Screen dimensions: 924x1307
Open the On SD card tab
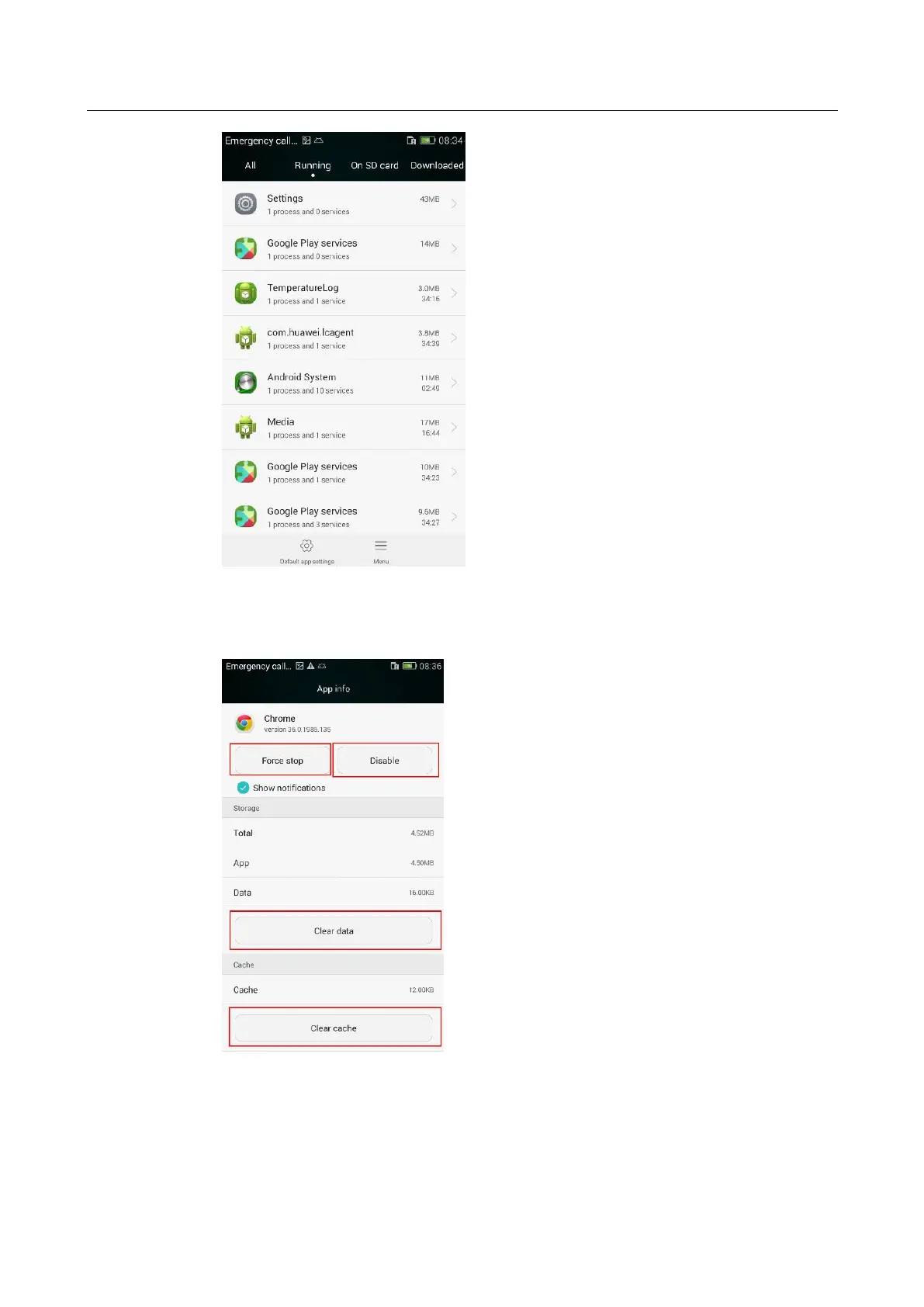[375, 165]
